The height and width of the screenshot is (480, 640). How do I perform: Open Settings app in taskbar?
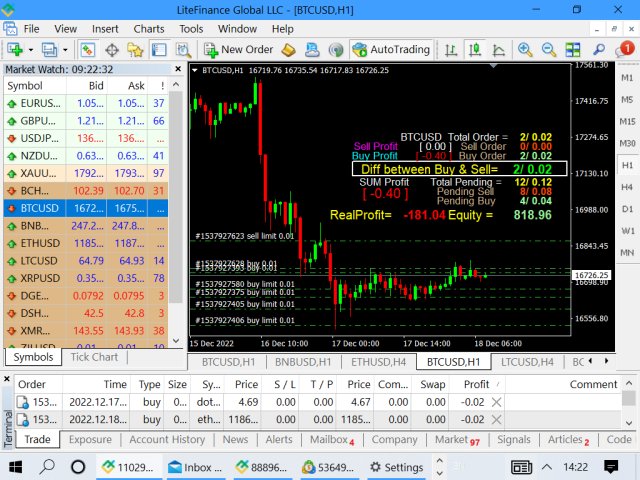point(397,467)
